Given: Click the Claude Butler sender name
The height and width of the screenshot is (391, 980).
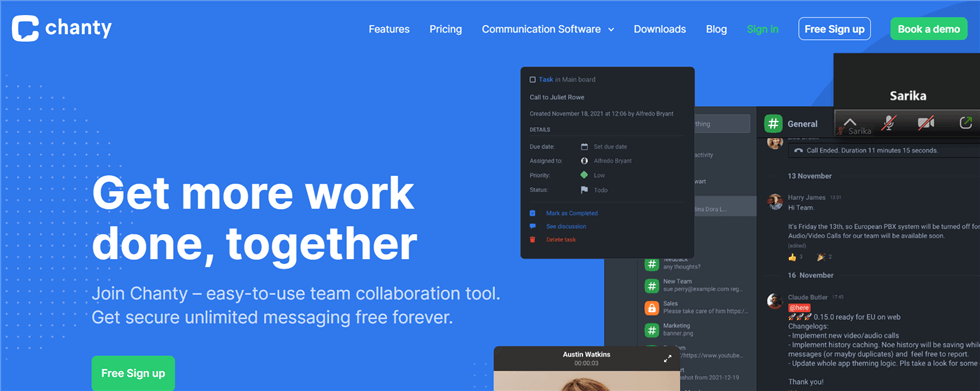Looking at the screenshot, I should (808, 297).
